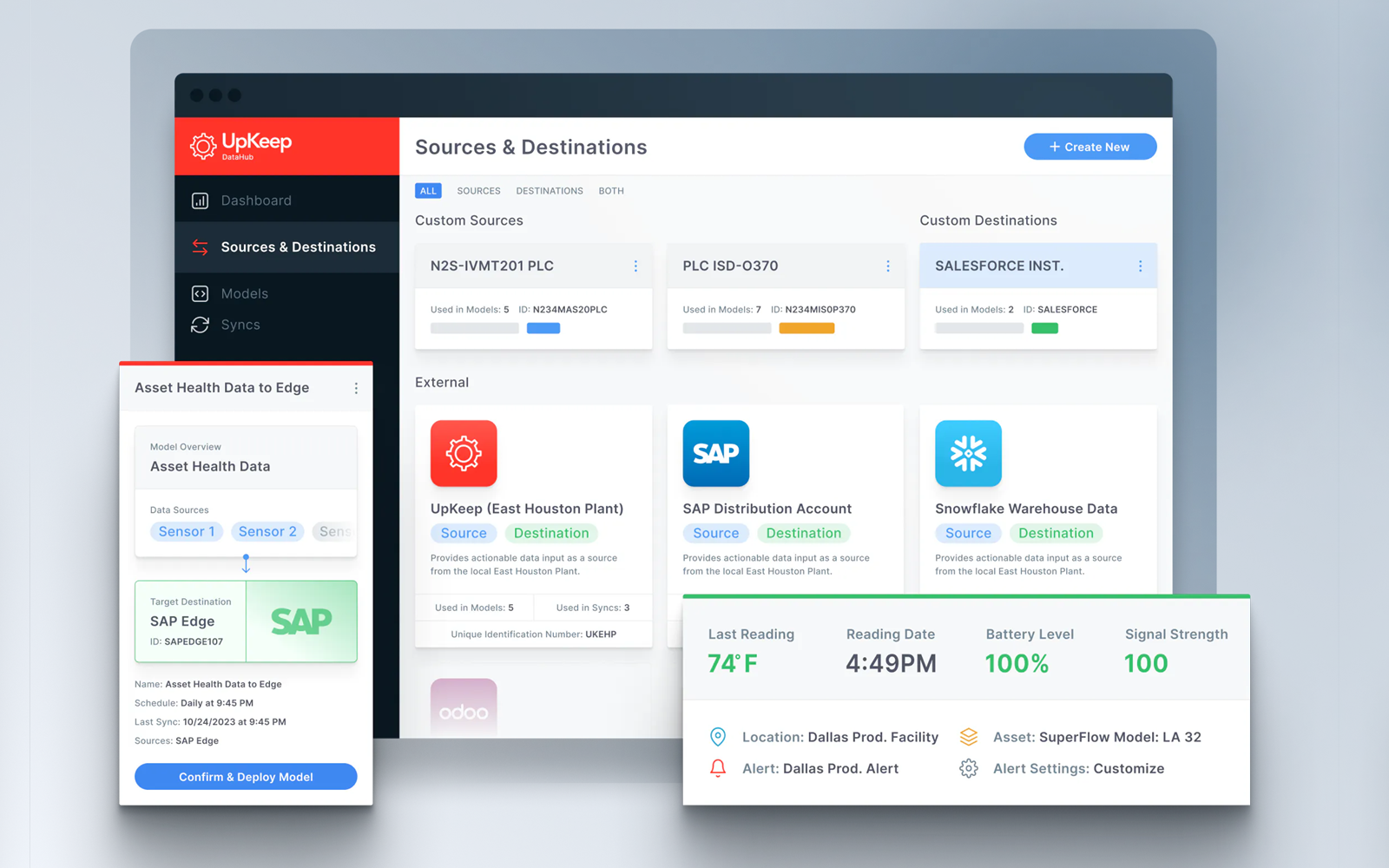Click Source tag on SAP Distribution Account

coord(716,533)
